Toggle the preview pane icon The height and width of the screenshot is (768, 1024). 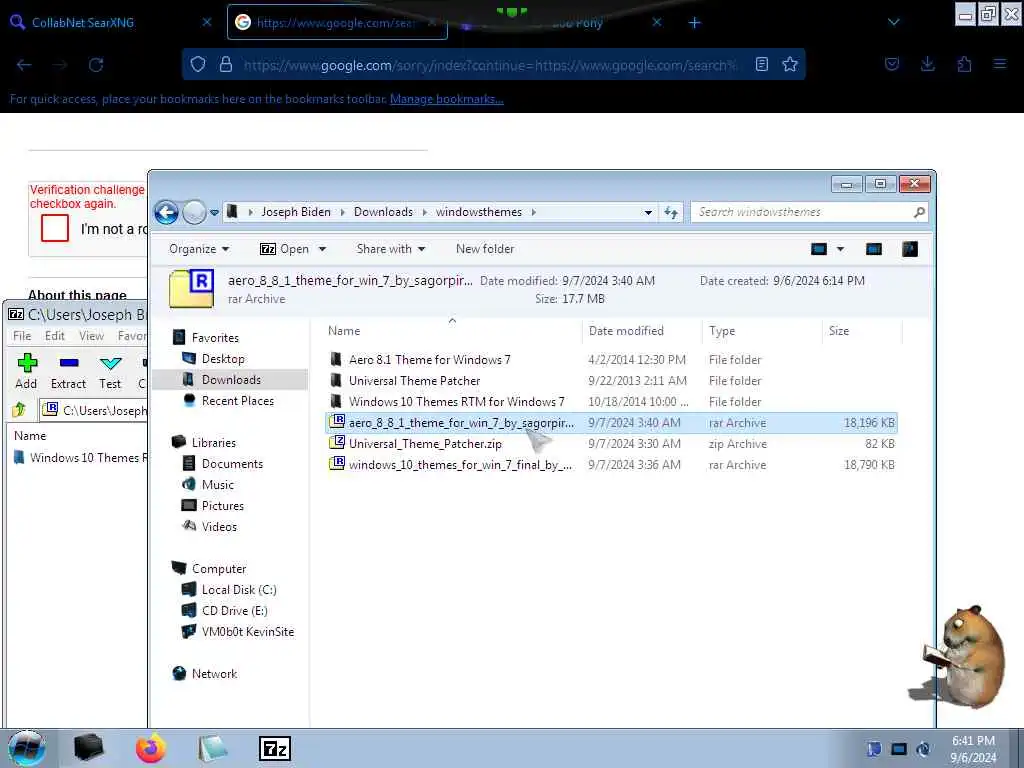click(x=874, y=249)
